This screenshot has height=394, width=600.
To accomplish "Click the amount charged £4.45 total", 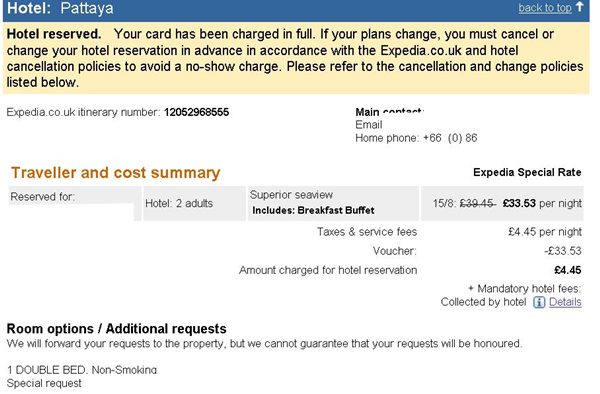I will click(568, 270).
